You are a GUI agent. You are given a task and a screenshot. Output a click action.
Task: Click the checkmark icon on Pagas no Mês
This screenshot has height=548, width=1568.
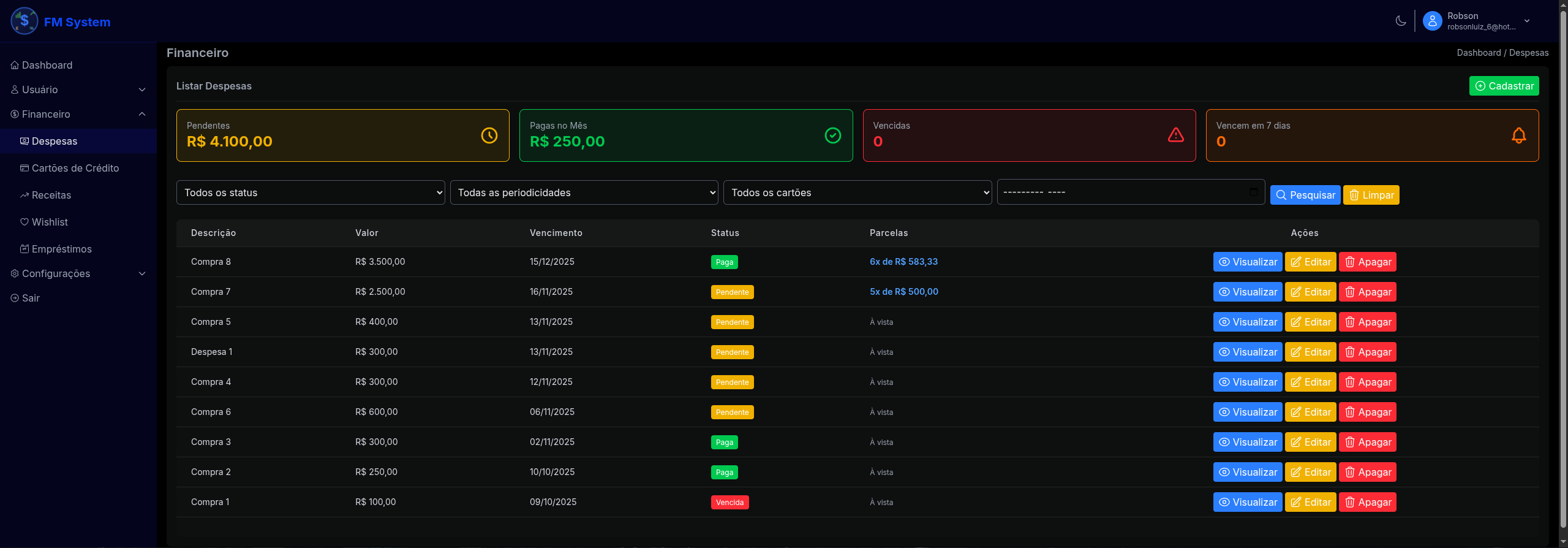(832, 135)
